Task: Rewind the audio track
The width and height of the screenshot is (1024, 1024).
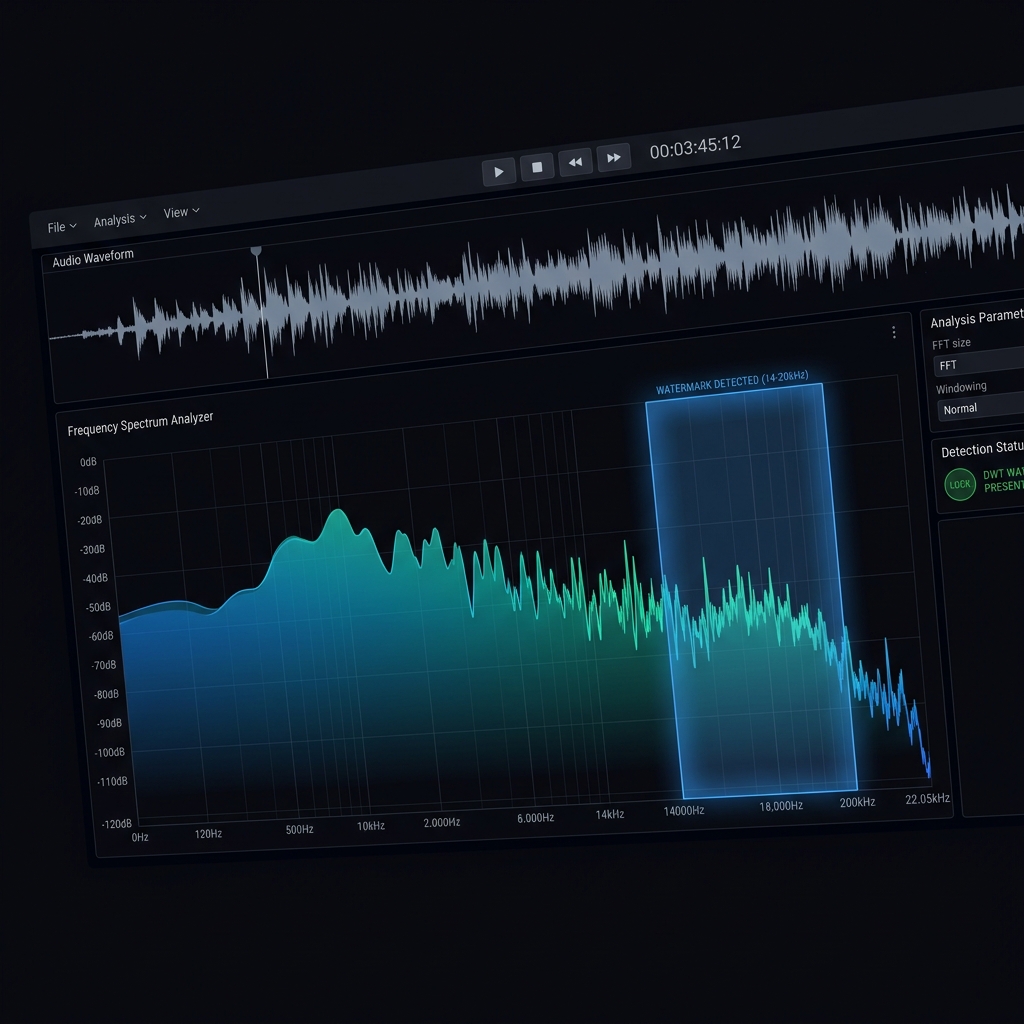Action: (575, 162)
